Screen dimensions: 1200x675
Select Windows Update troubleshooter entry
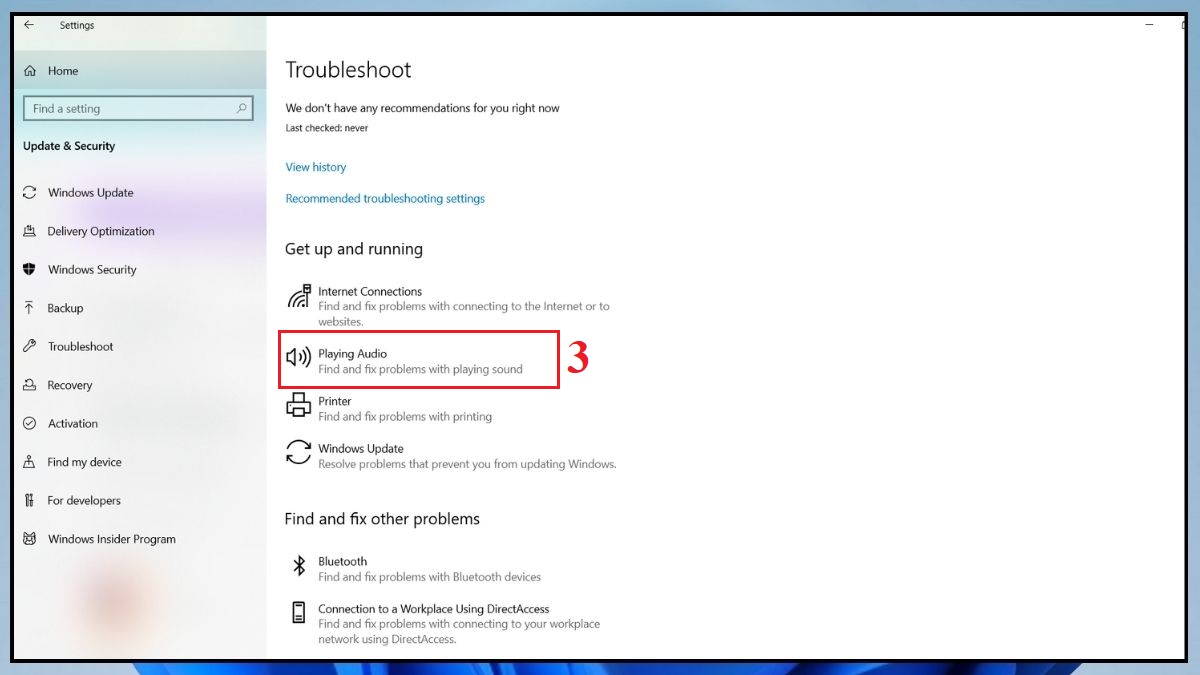tap(450, 456)
